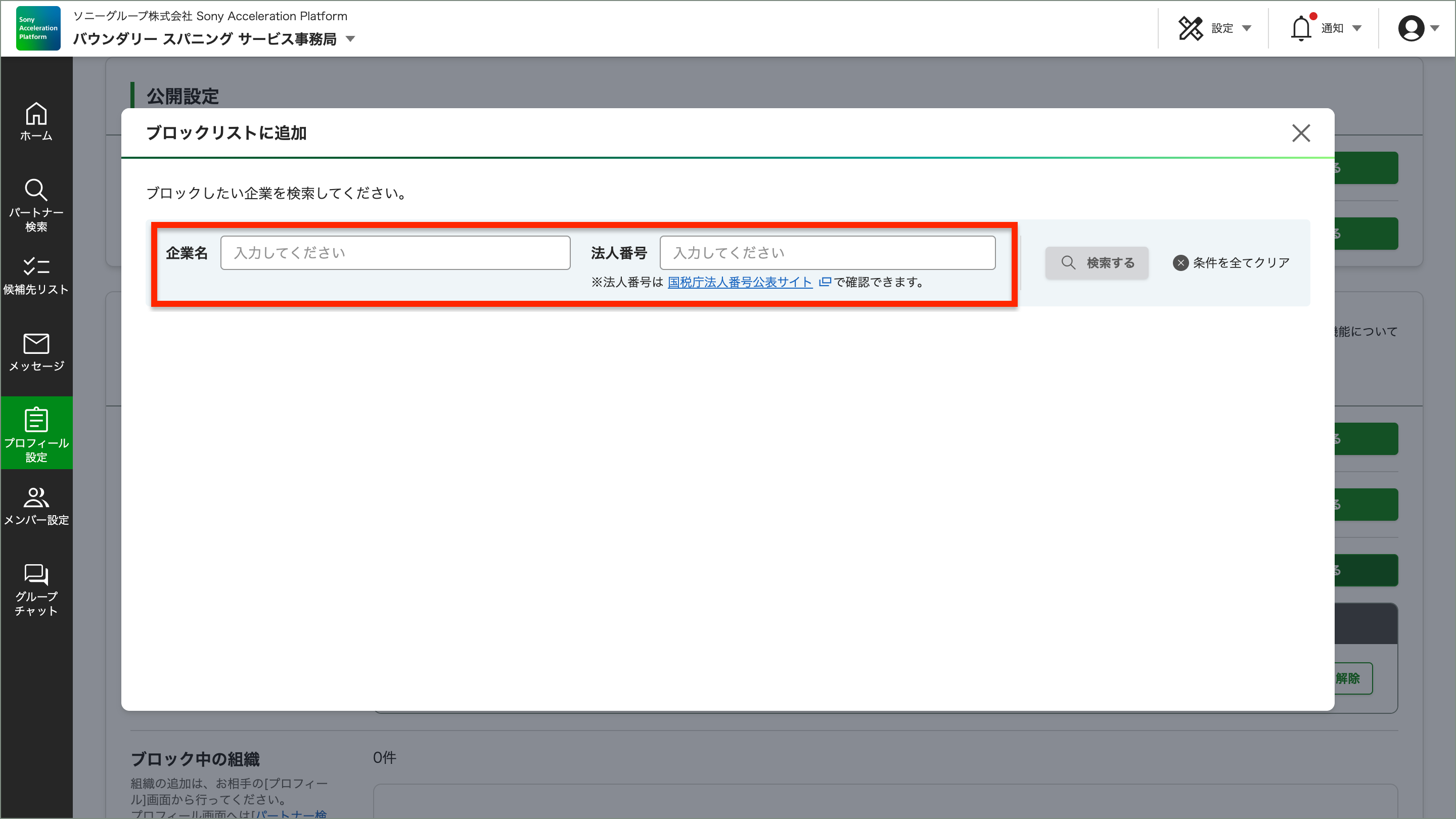The height and width of the screenshot is (819, 1456).
Task: Close the ブロックリストに追加 dialog
Action: click(1301, 133)
